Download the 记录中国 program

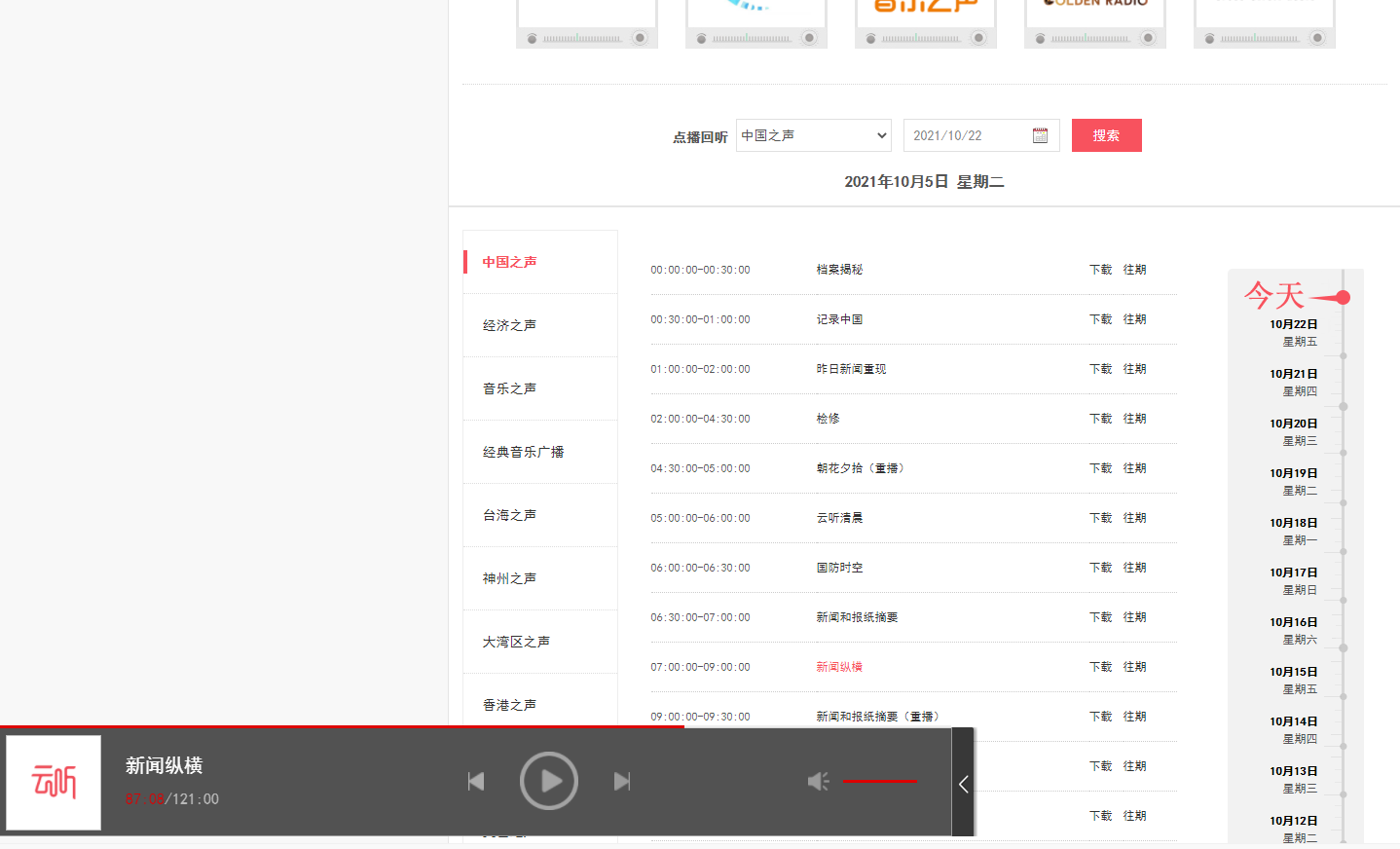(x=1101, y=319)
